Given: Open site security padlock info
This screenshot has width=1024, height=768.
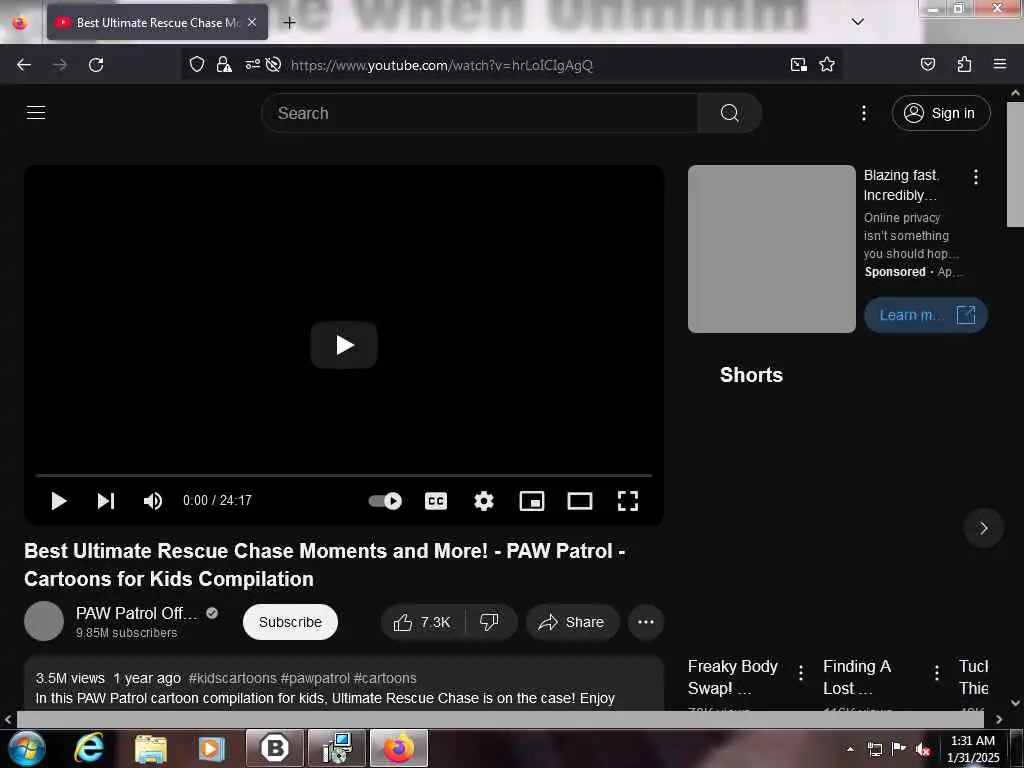Looking at the screenshot, I should click(224, 64).
